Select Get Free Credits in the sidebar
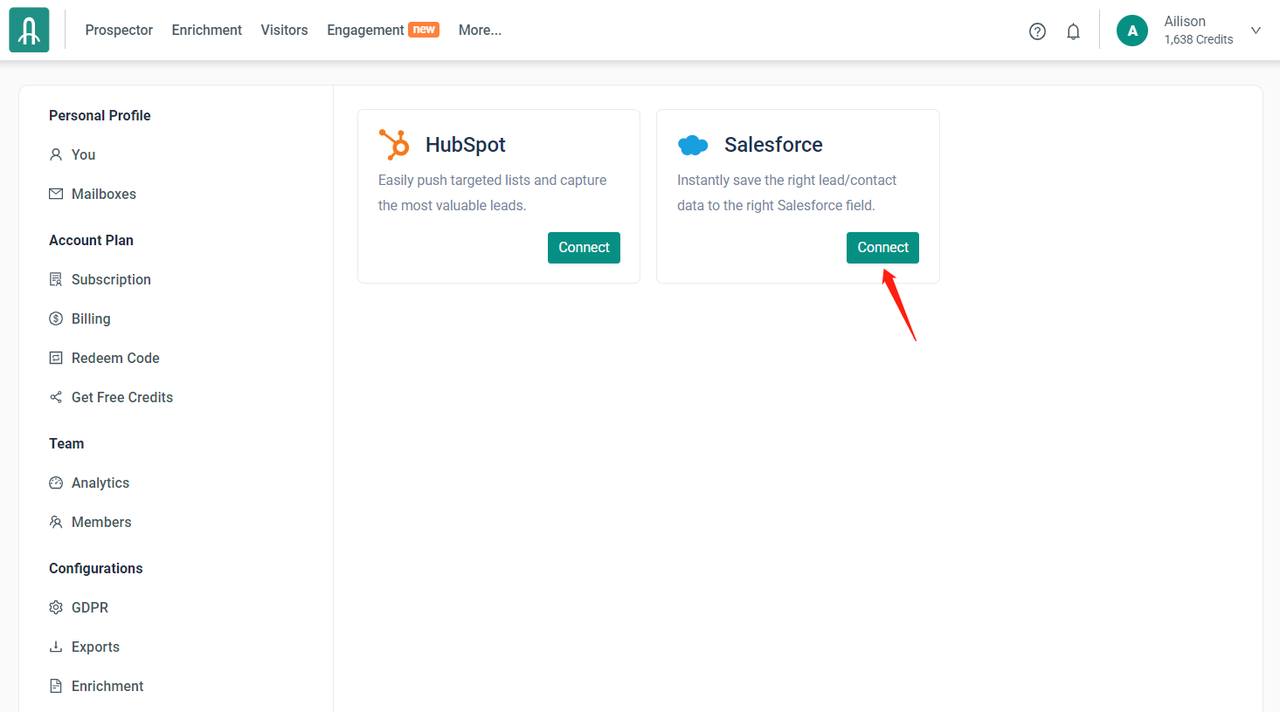Image resolution: width=1280 pixels, height=712 pixels. click(x=122, y=397)
